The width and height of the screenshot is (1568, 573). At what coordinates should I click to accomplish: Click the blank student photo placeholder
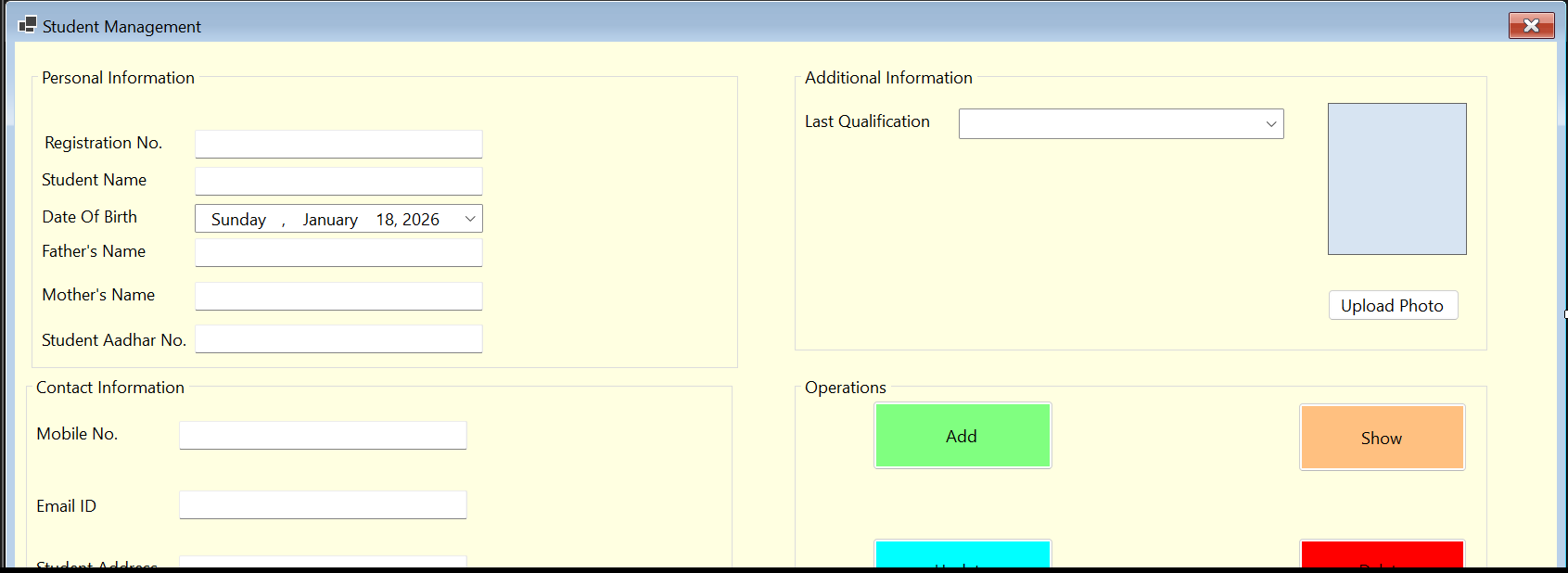(x=1396, y=179)
